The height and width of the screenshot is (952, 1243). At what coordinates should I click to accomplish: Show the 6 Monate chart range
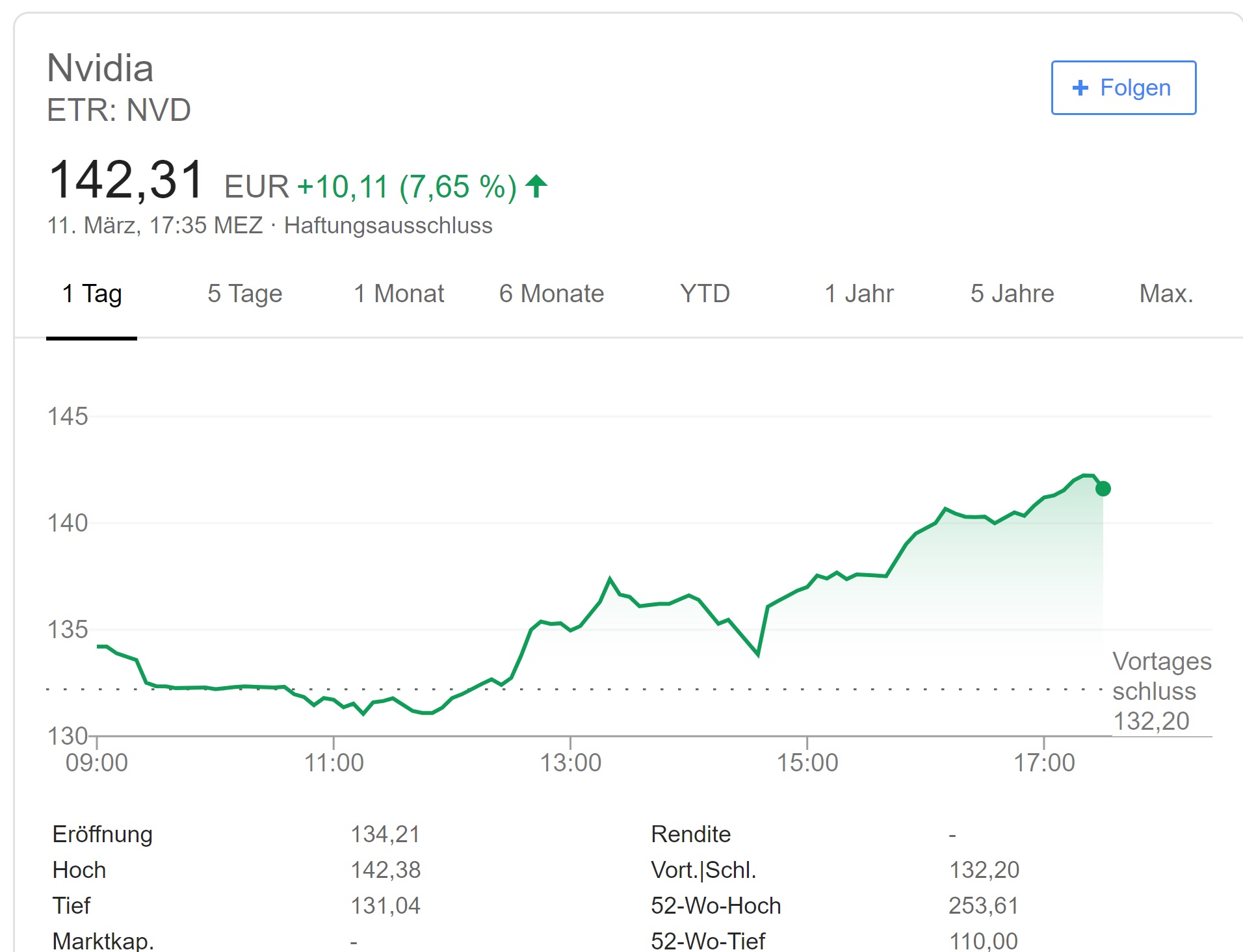pos(551,294)
